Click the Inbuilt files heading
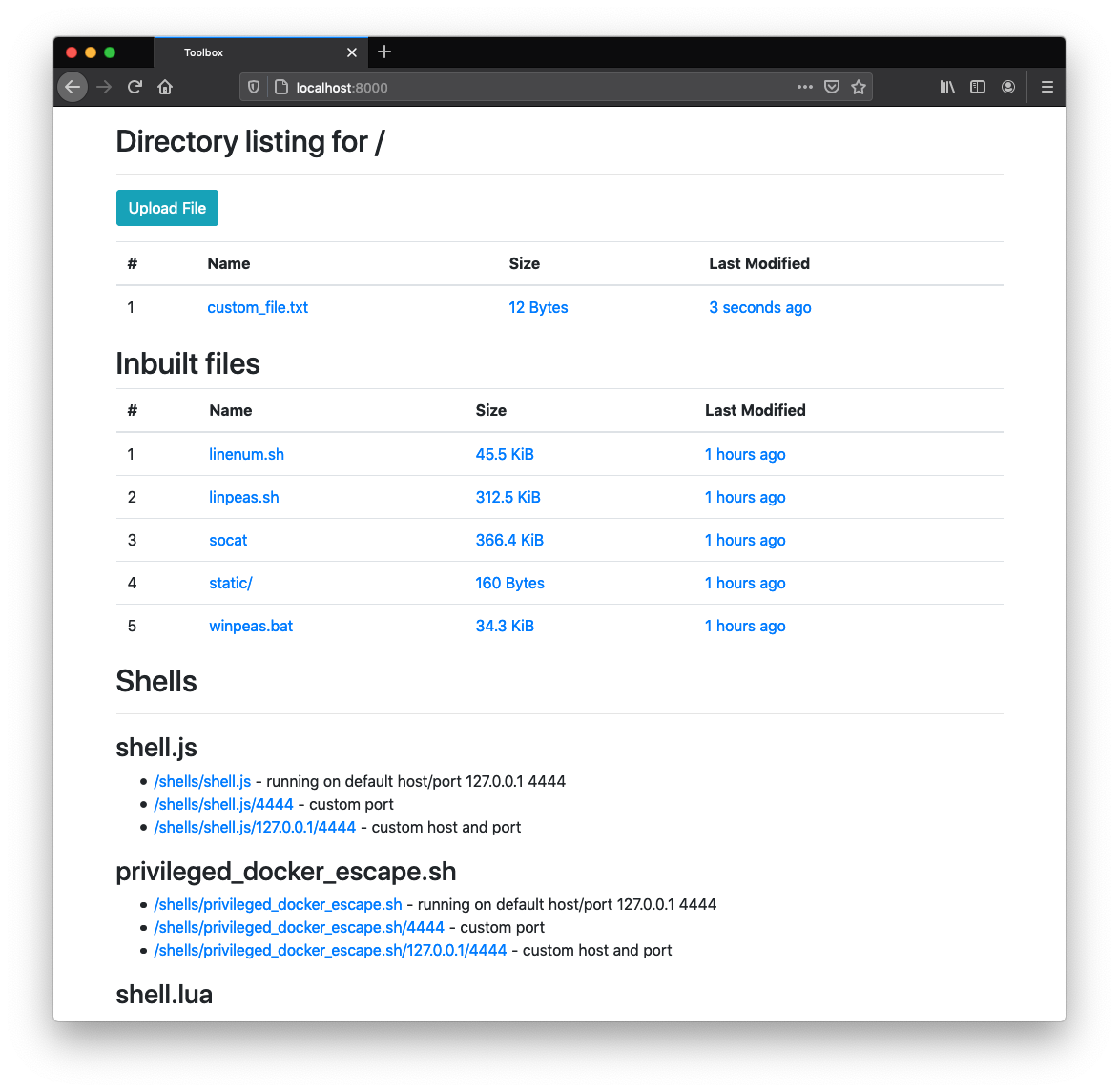Image resolution: width=1119 pixels, height=1092 pixels. (188, 363)
